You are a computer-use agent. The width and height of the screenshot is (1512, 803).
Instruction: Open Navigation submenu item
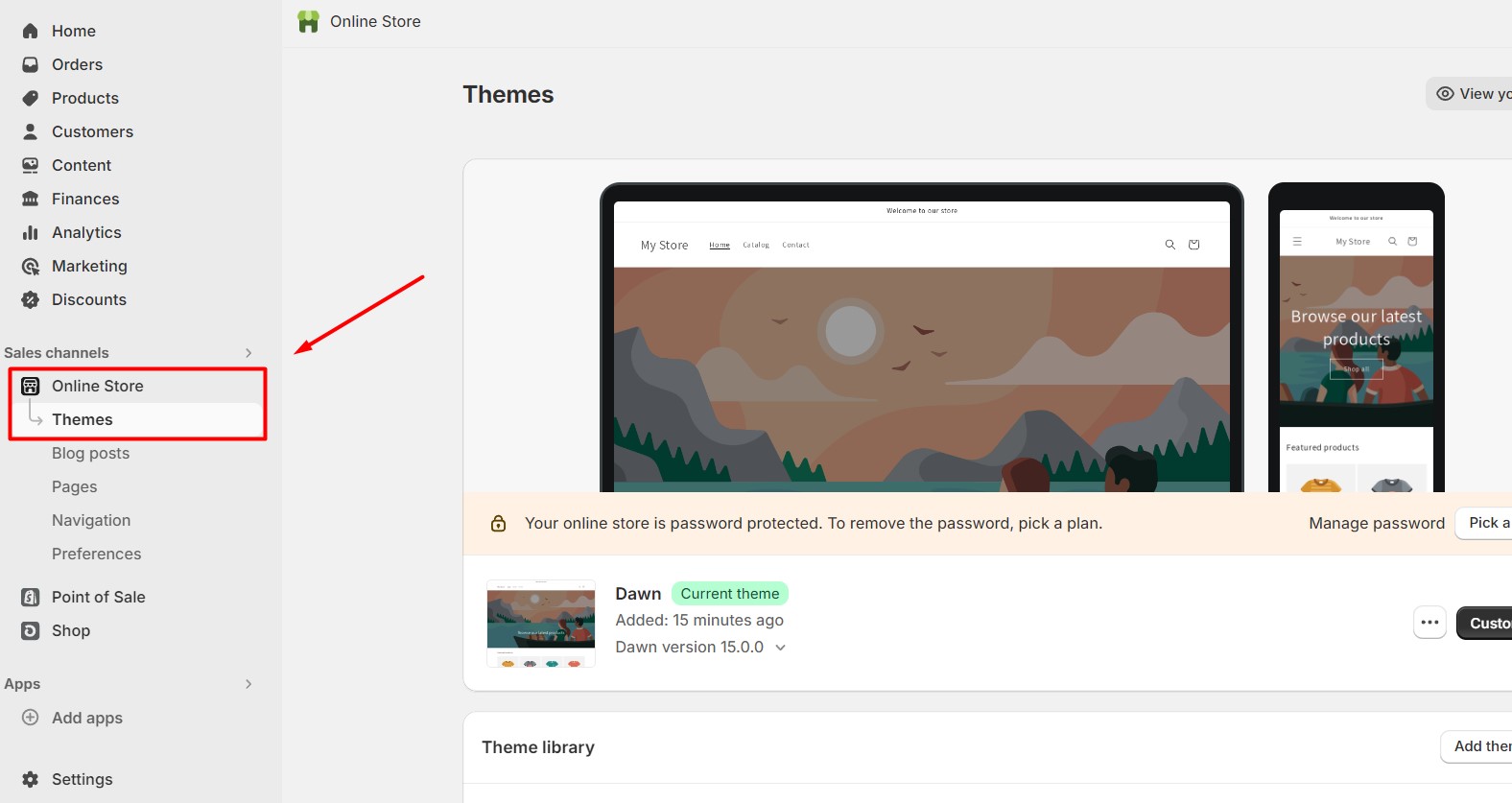coord(91,520)
